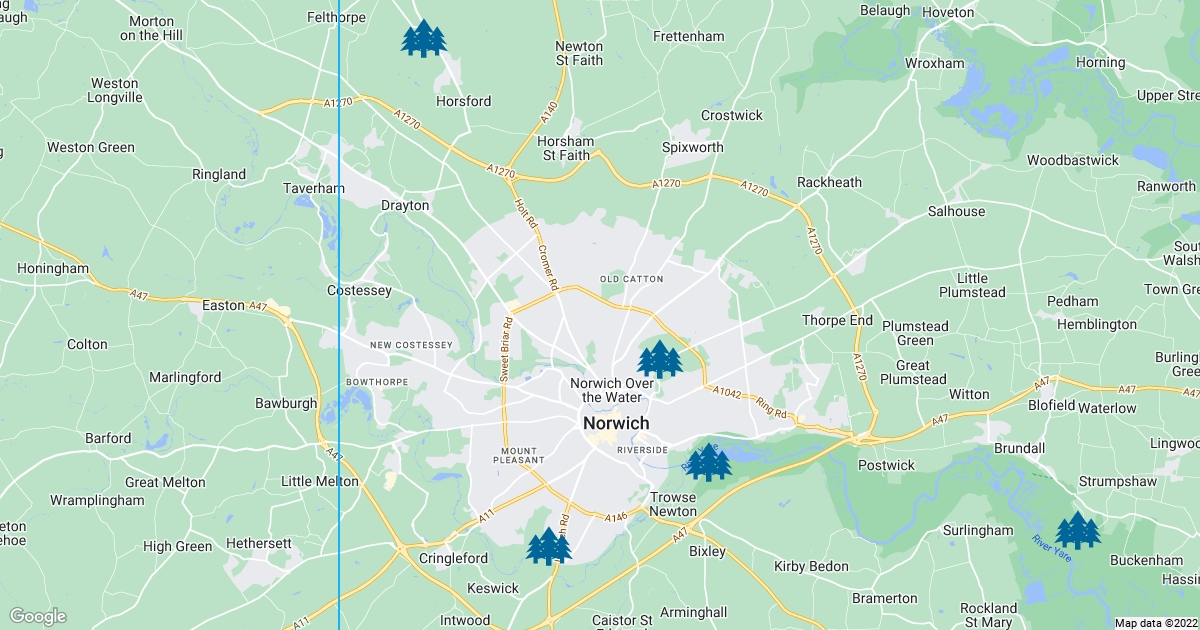Select the Cringleford label
Screen dimensions: 1200x630
click(453, 558)
